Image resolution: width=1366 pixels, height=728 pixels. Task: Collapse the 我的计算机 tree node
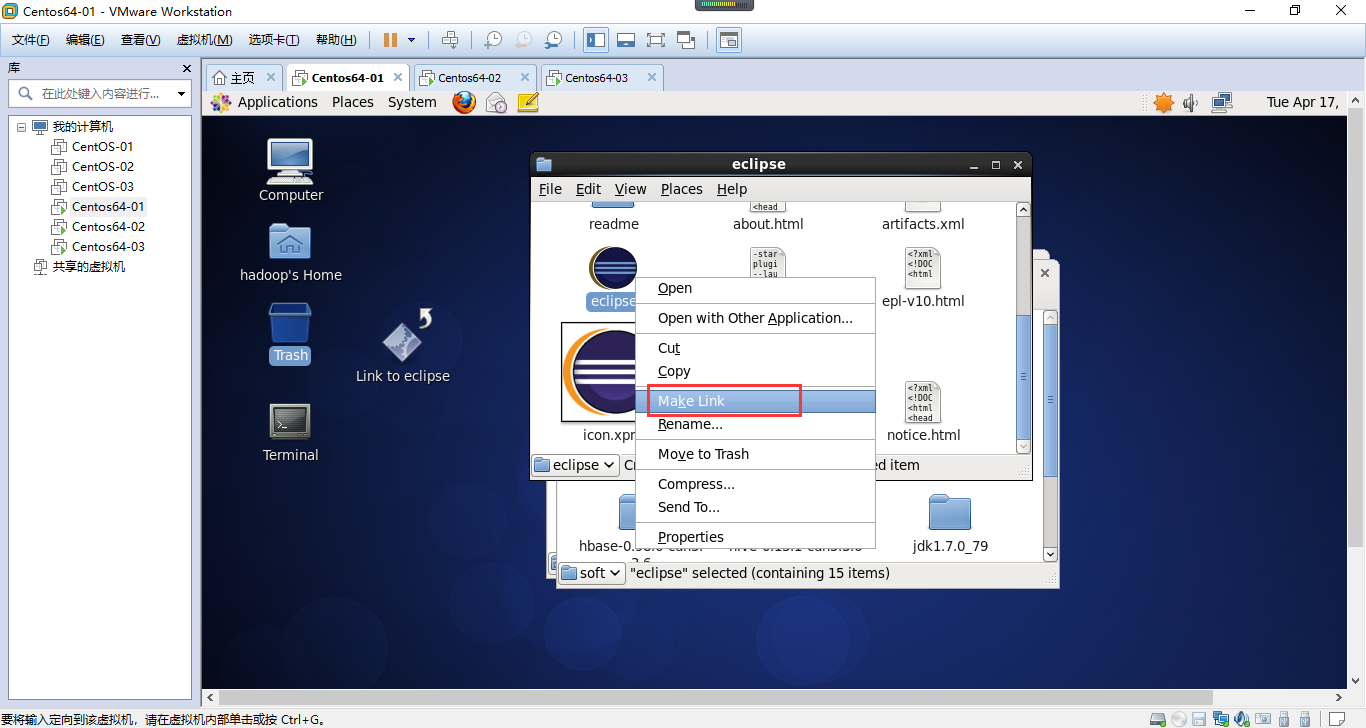21,127
